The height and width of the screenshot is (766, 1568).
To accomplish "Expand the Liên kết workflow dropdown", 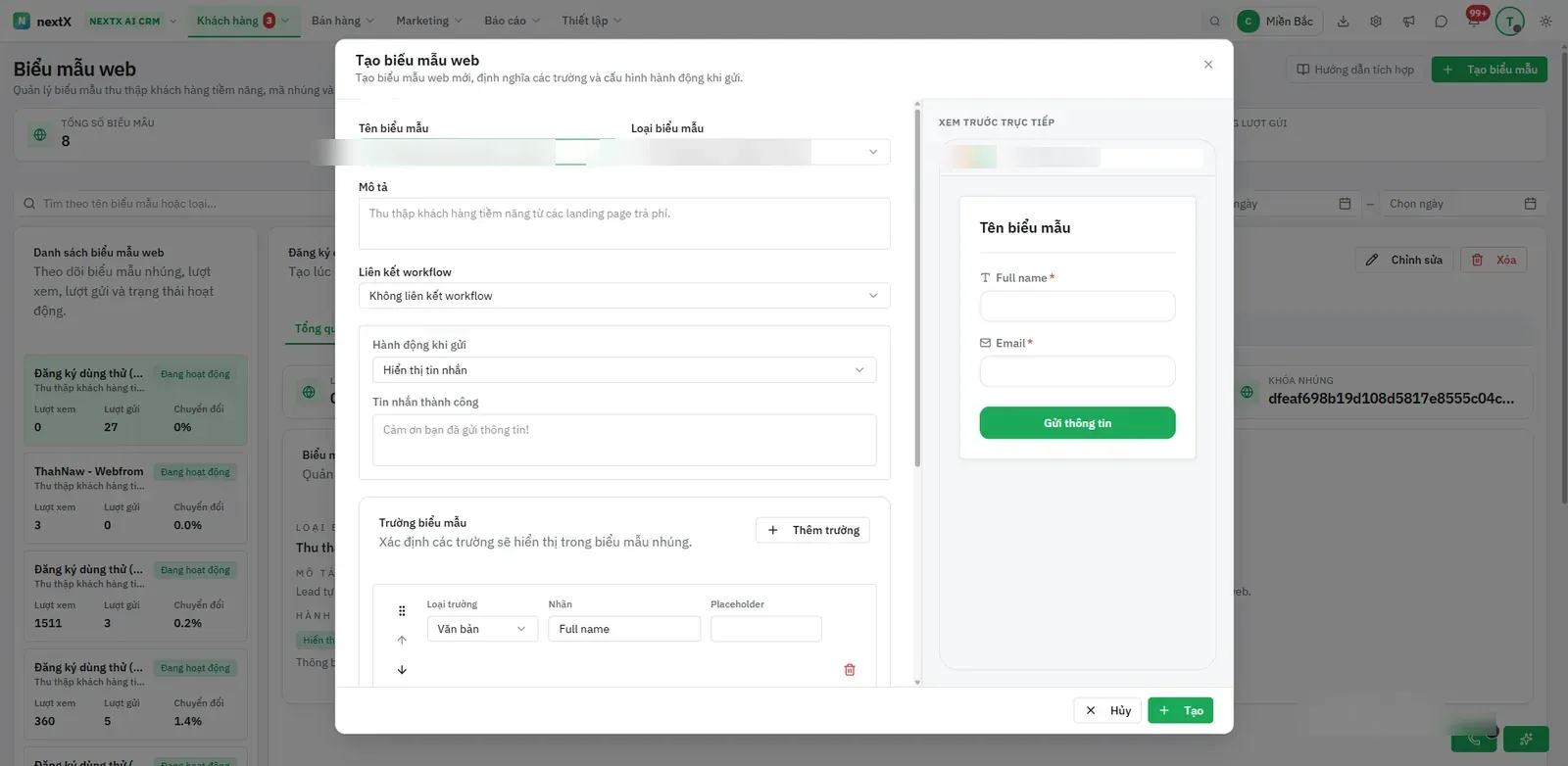I will [624, 296].
